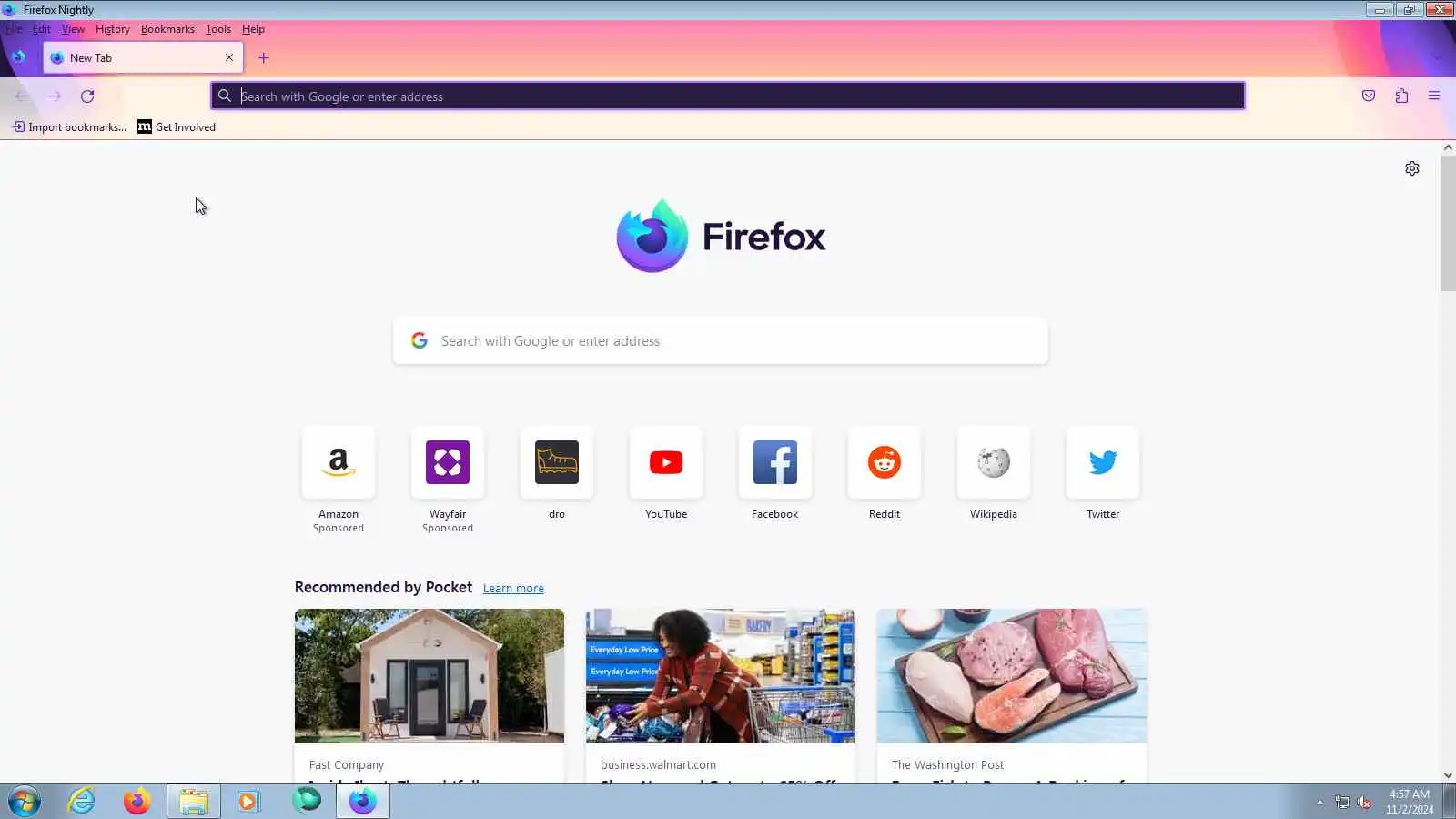This screenshot has height=819, width=1456.
Task: Launch Internet Explorer from taskbar
Action: tap(82, 802)
